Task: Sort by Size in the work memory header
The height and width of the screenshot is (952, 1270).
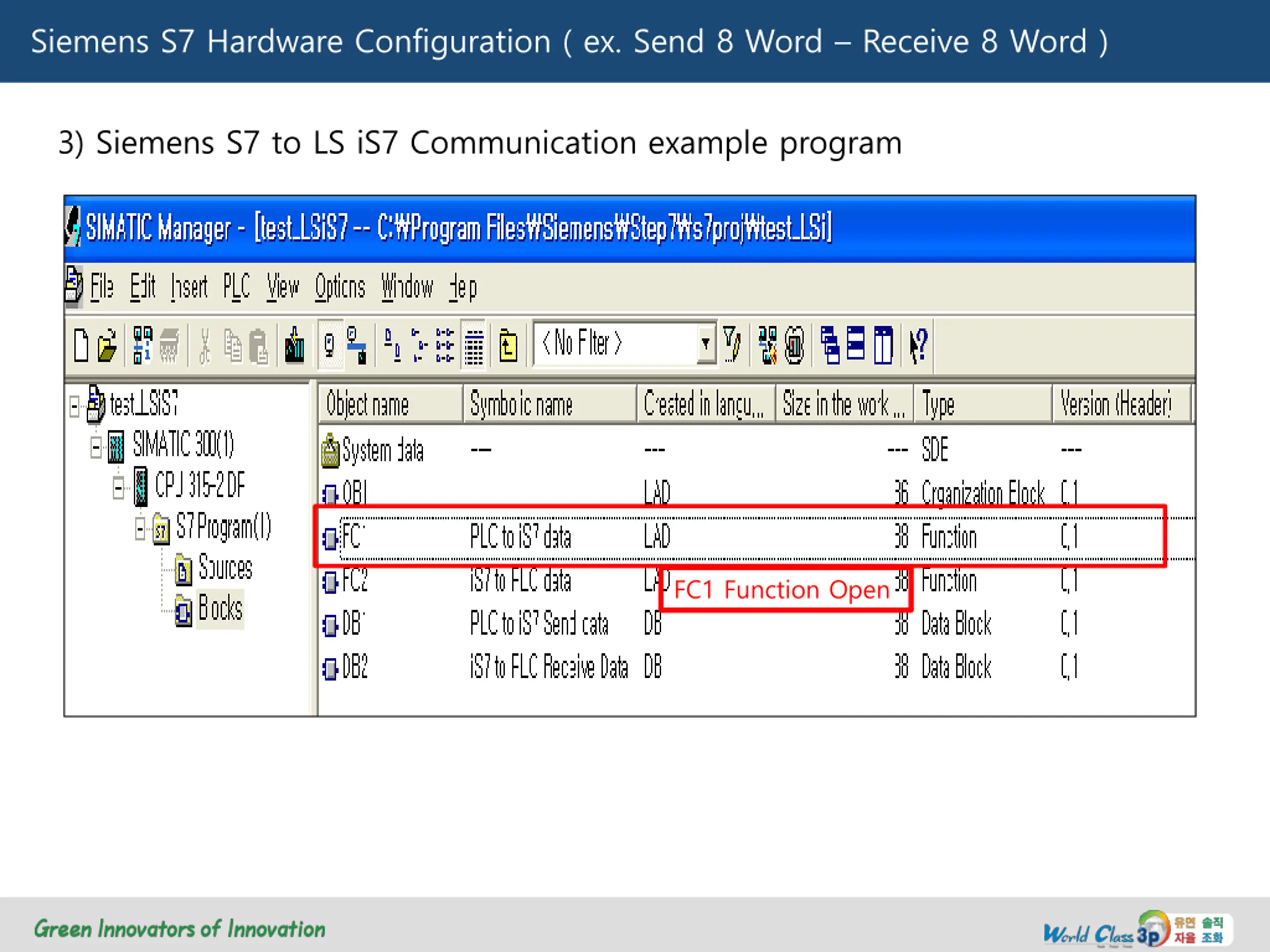Action: click(x=844, y=405)
